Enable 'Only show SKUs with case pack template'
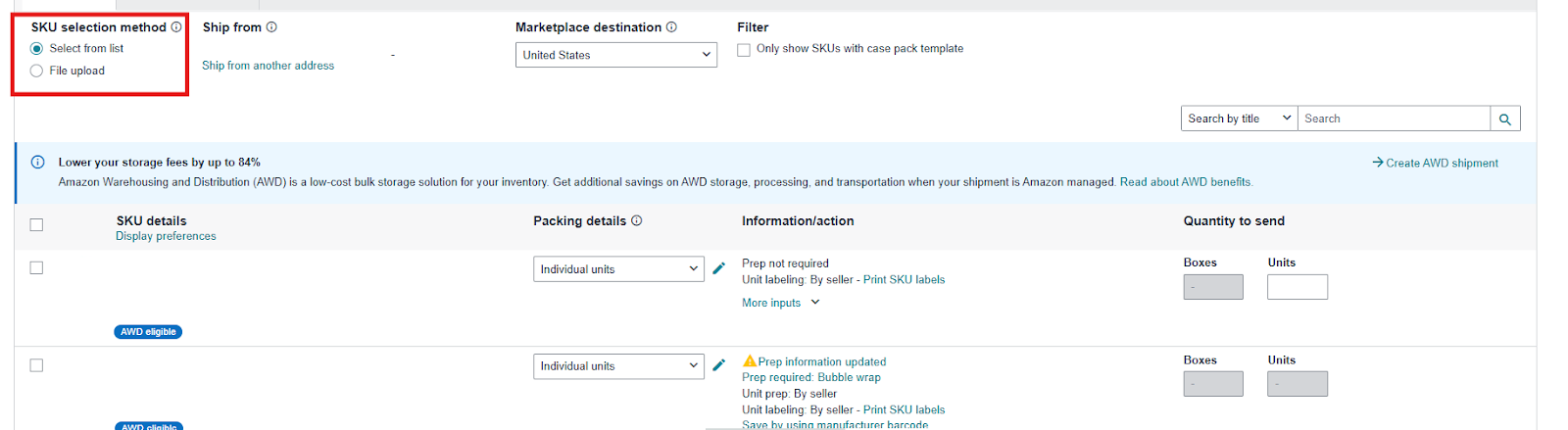Image resolution: width=1568 pixels, height=430 pixels. (x=744, y=50)
